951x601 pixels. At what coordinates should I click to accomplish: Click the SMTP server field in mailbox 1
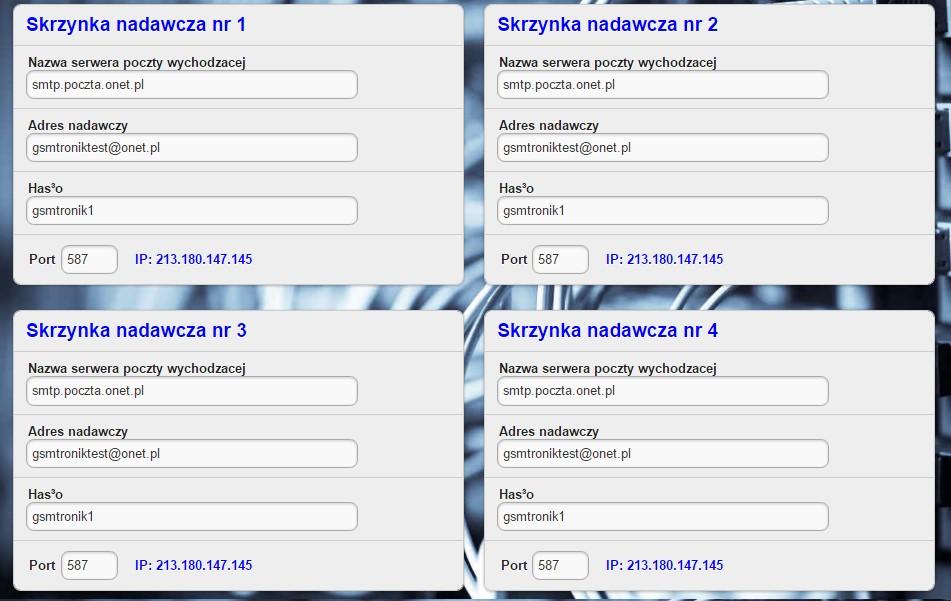192,85
